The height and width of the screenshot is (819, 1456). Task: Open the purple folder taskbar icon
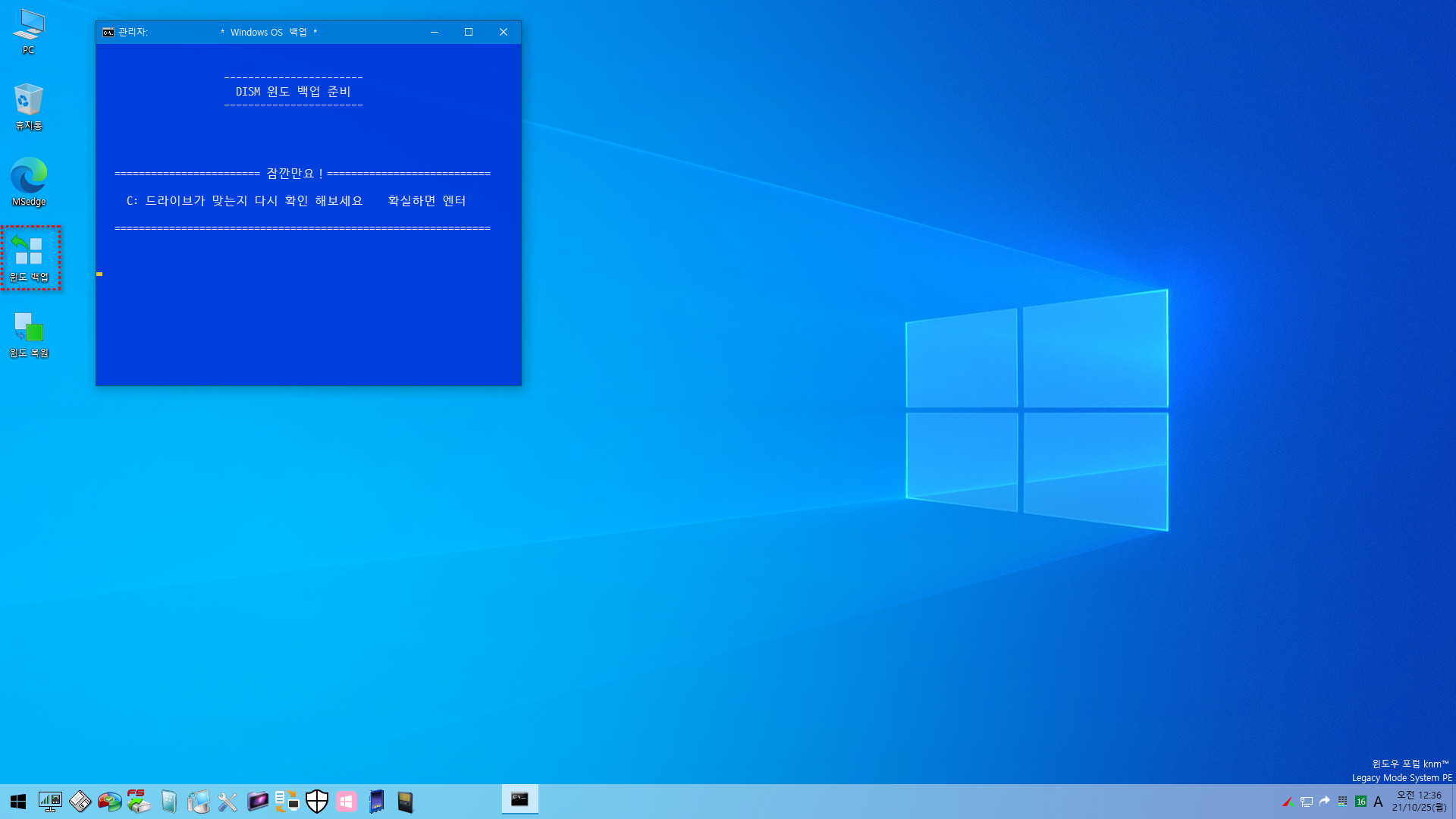(258, 802)
